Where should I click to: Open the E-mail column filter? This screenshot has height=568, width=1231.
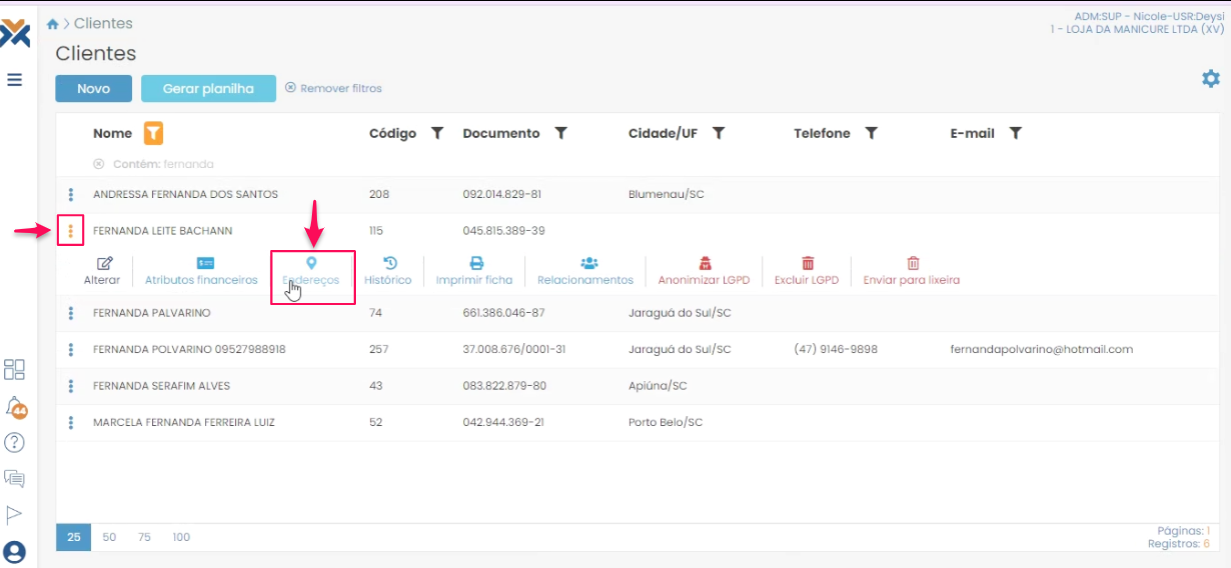1016,133
